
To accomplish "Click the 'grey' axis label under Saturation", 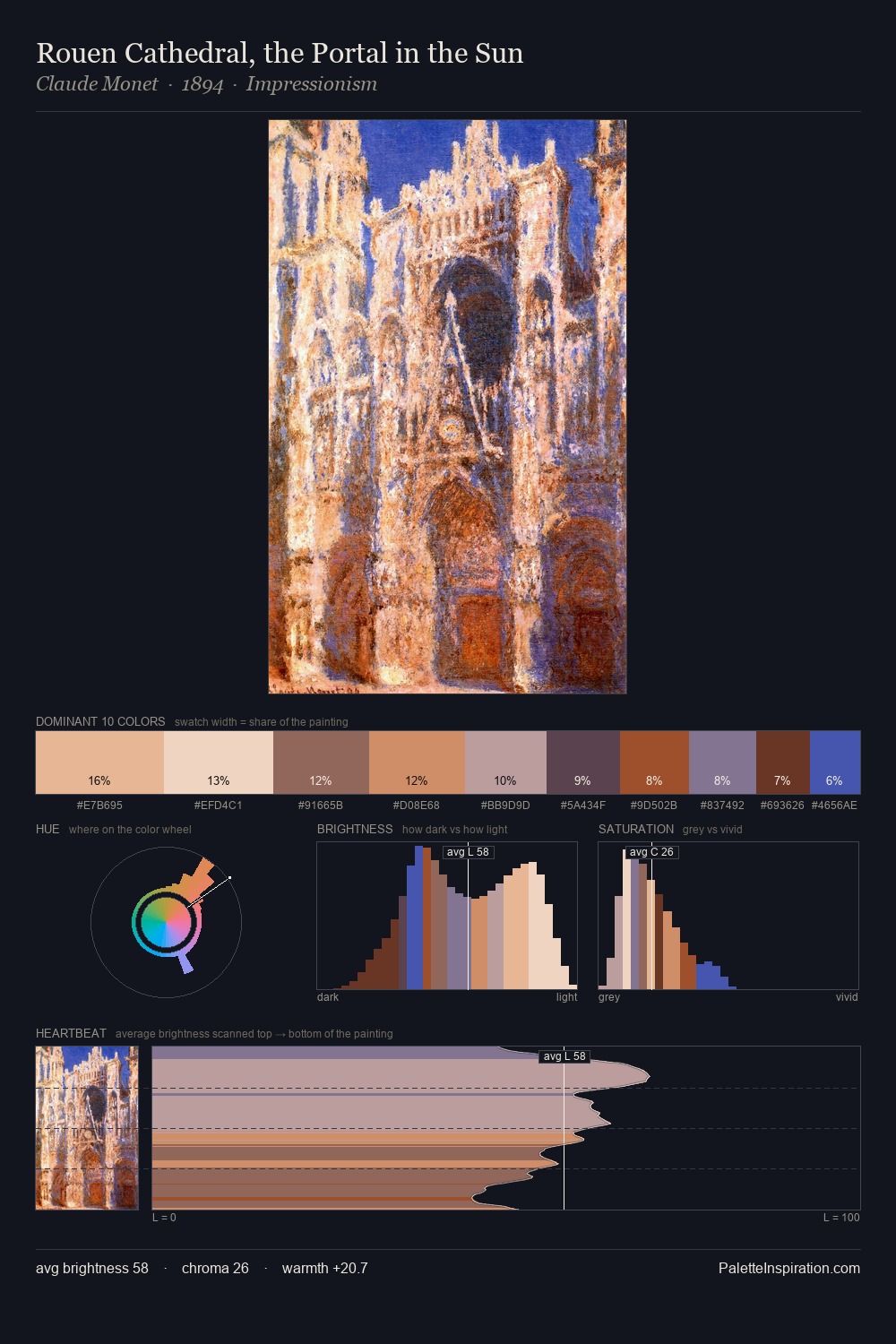I will 609,996.
